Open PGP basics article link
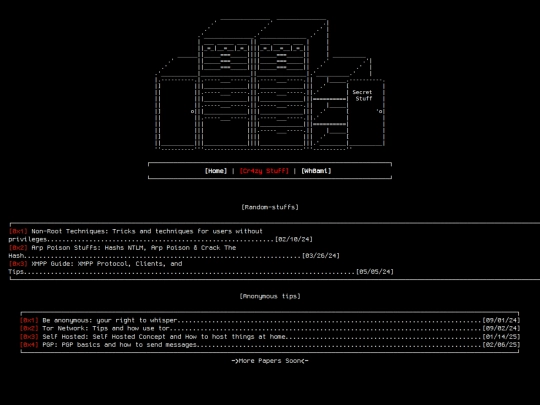 (x=120, y=345)
